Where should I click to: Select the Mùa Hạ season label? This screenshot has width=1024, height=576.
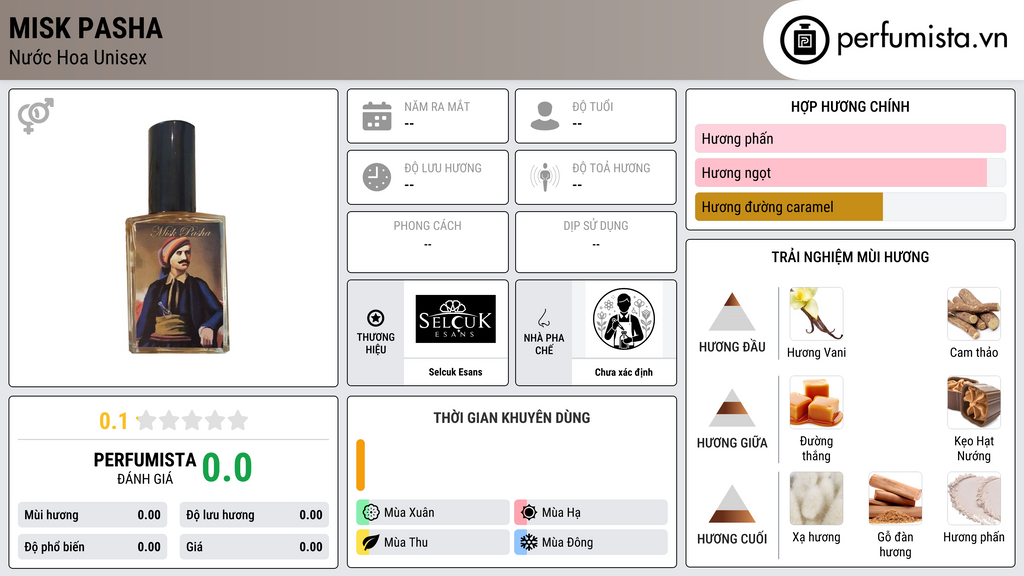561,513
